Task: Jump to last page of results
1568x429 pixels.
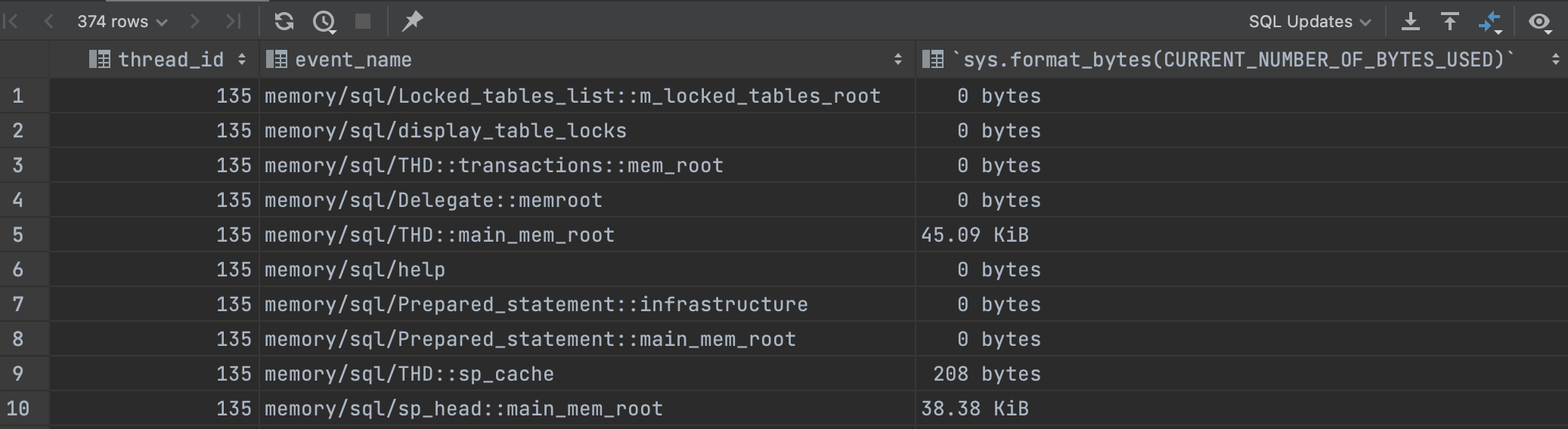Action: pyautogui.click(x=234, y=22)
